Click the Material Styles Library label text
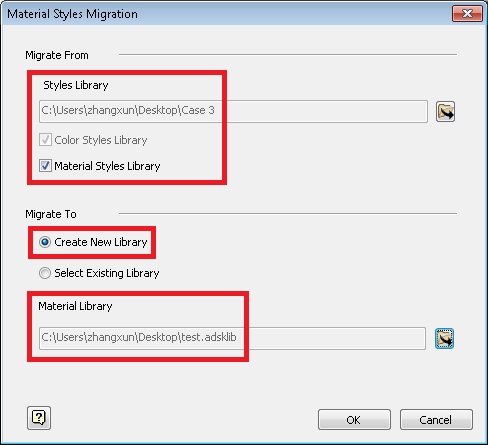 point(107,166)
